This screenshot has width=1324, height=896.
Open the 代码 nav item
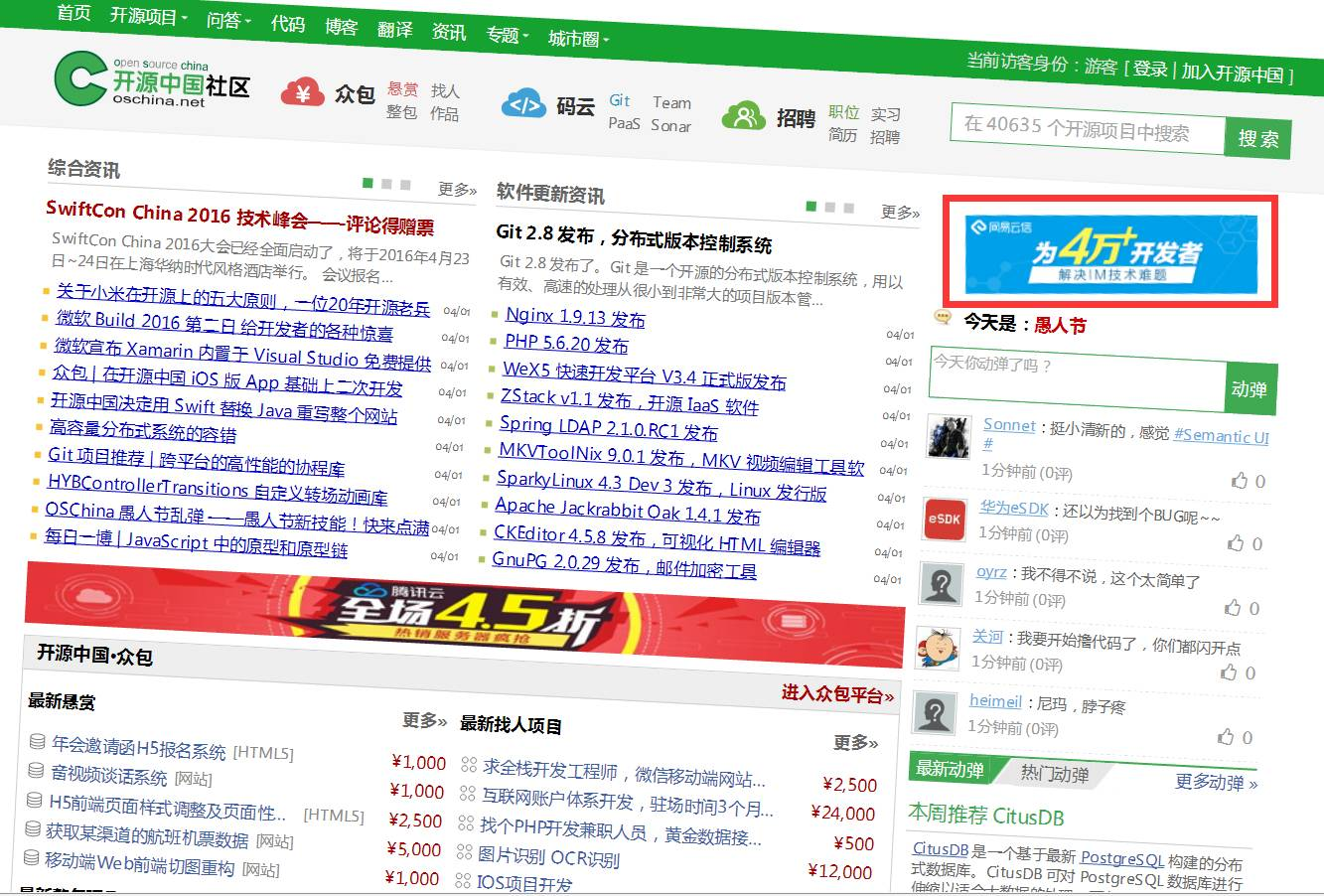[288, 23]
